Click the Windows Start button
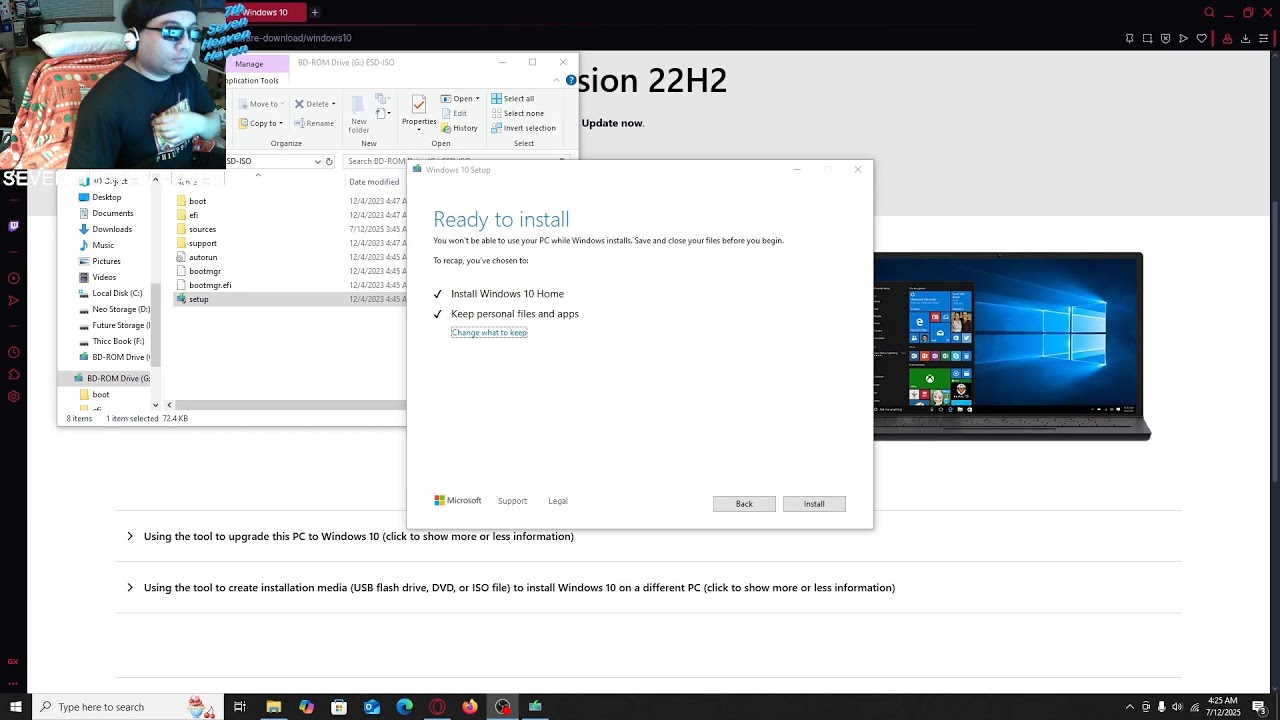The image size is (1280, 720). pos(15,707)
